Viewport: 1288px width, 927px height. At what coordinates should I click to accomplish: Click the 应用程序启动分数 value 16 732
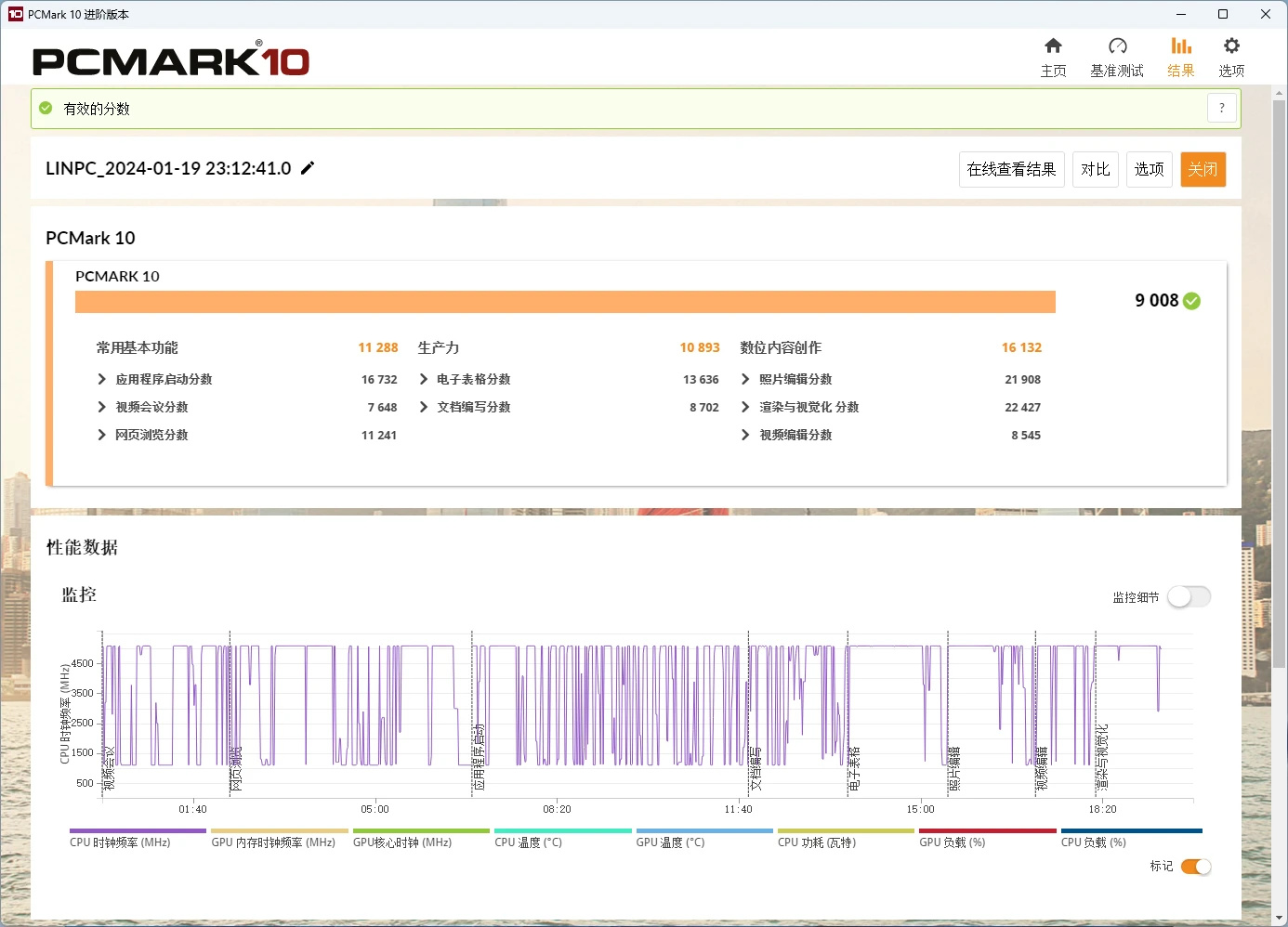point(379,379)
